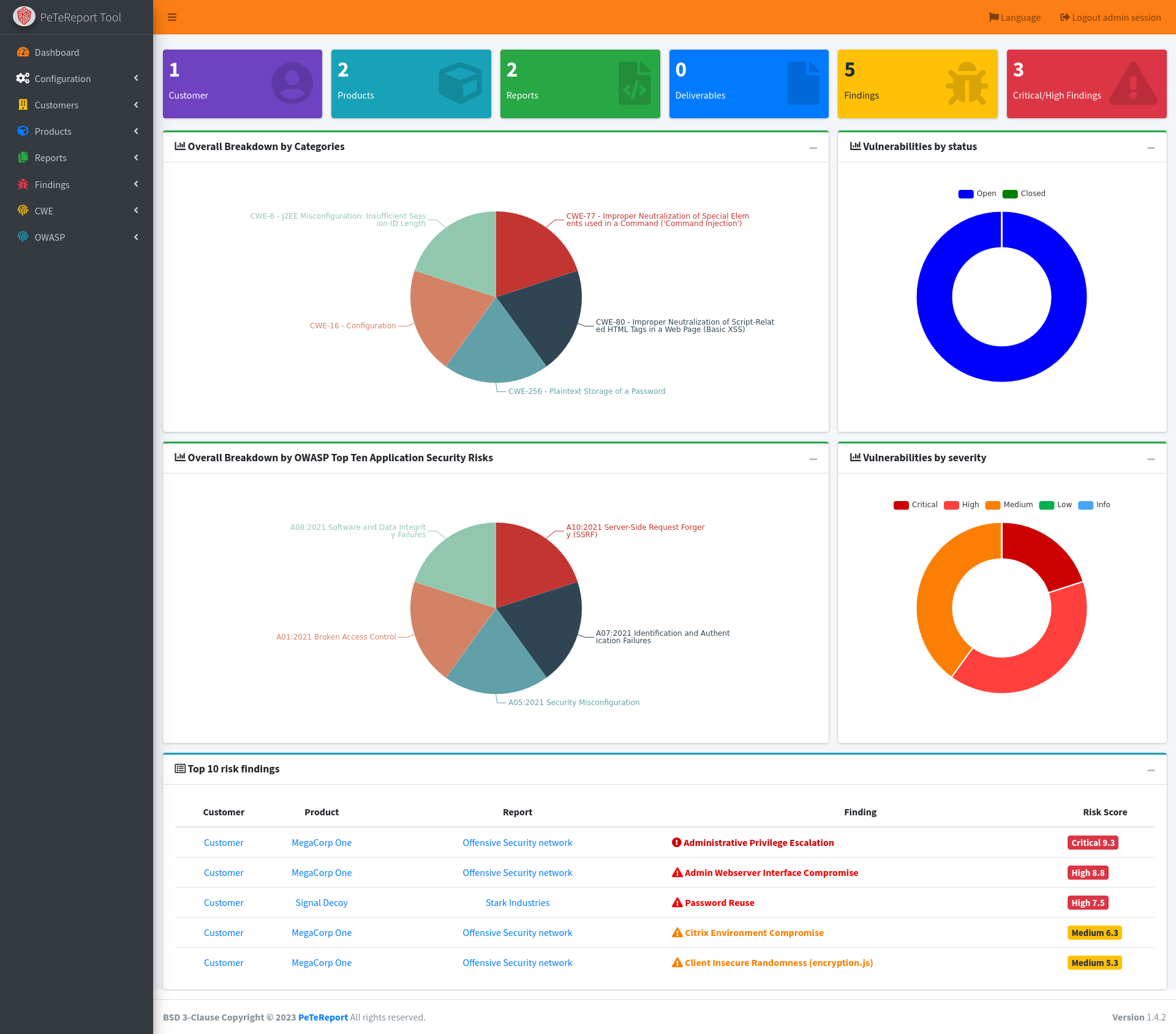This screenshot has width=1176, height=1034.
Task: Collapse the Top 10 risk findings panel
Action: 1151,770
